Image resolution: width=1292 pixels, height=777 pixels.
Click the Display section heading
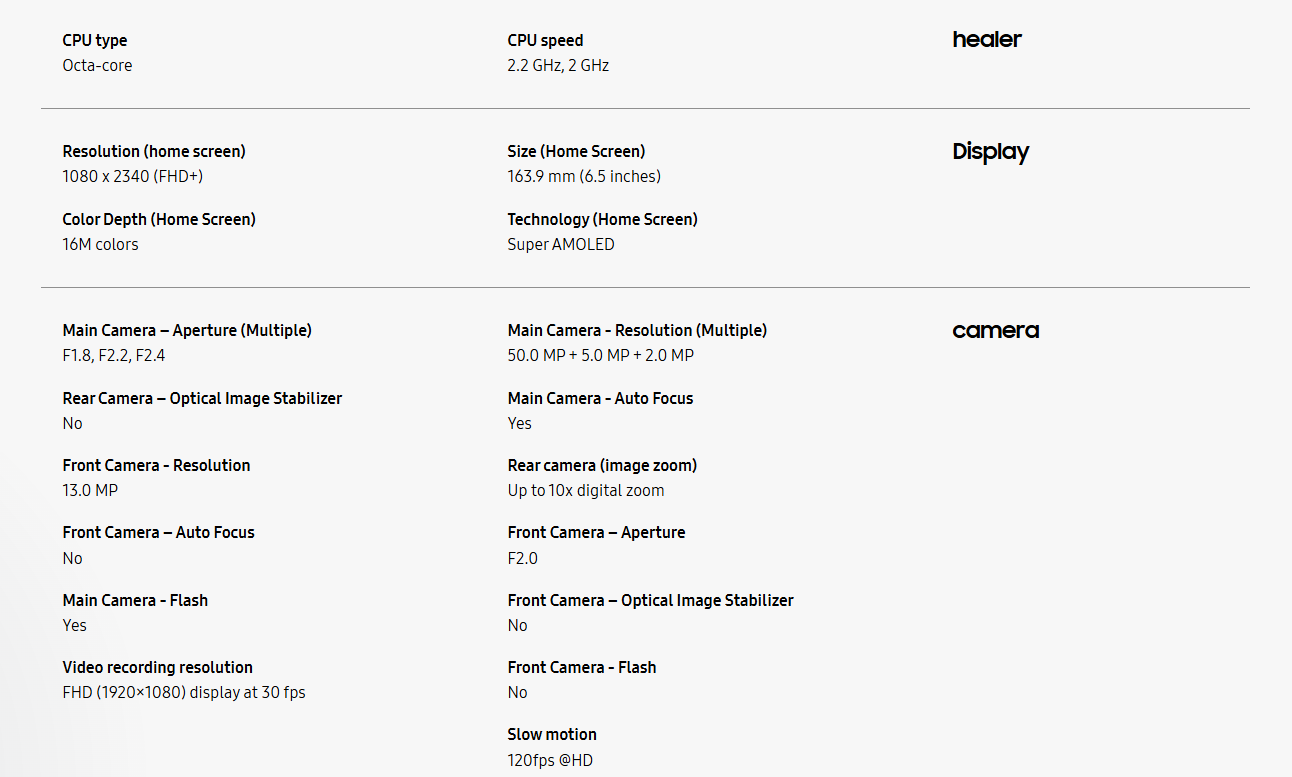point(990,152)
